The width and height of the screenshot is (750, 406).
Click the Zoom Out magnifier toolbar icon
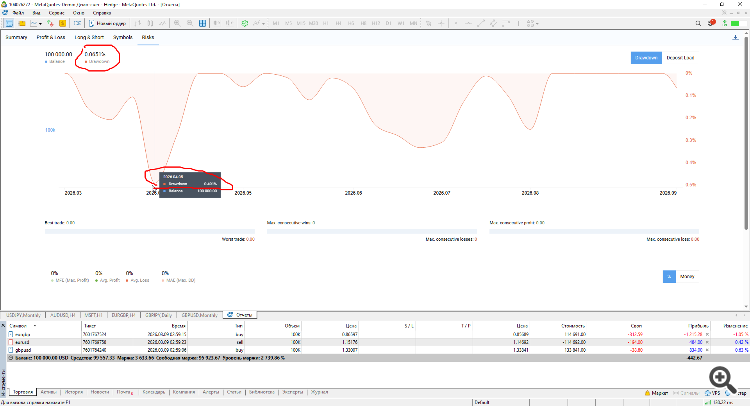point(189,23)
